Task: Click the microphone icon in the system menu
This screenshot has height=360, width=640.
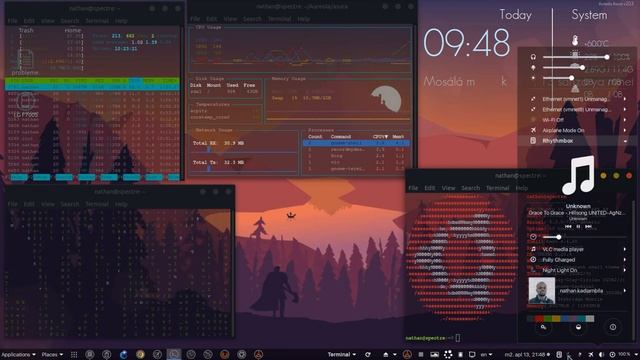Action: (x=533, y=67)
